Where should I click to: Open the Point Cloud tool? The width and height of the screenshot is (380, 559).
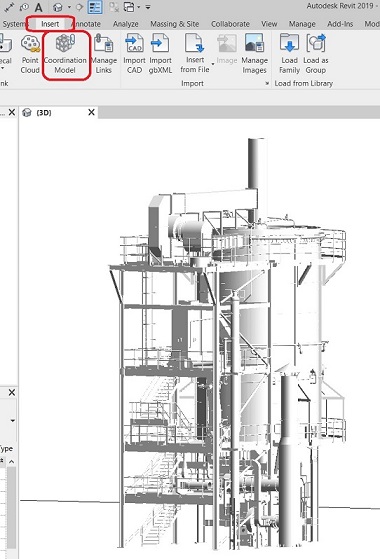(x=30, y=55)
